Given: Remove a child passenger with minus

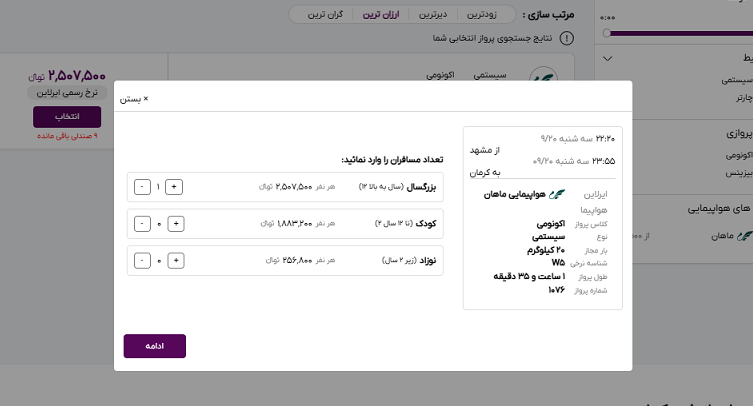Looking at the screenshot, I should pos(142,223).
